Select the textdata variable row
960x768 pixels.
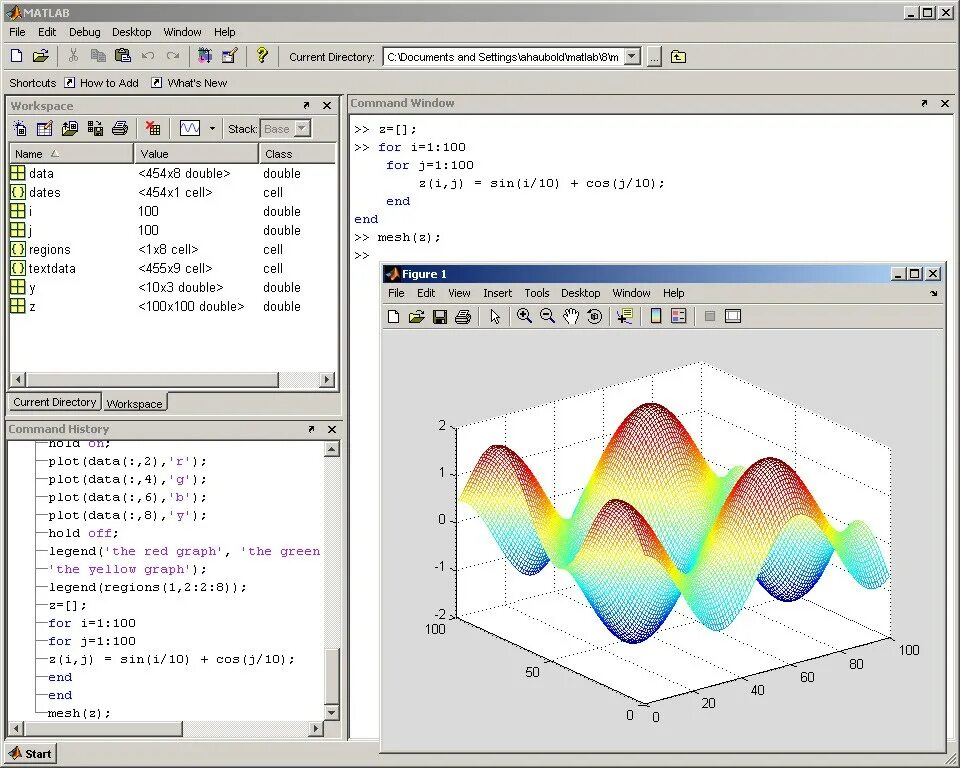tap(173, 268)
